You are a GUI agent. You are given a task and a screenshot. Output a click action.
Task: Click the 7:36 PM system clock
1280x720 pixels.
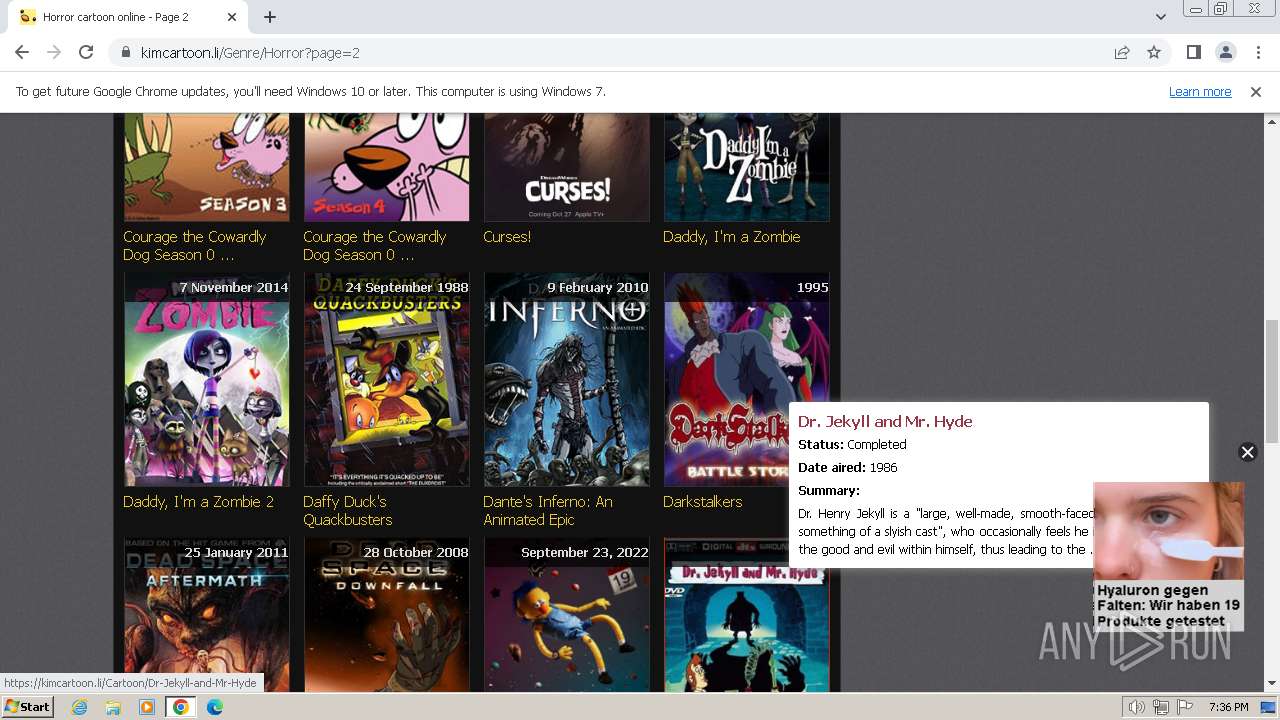1228,707
